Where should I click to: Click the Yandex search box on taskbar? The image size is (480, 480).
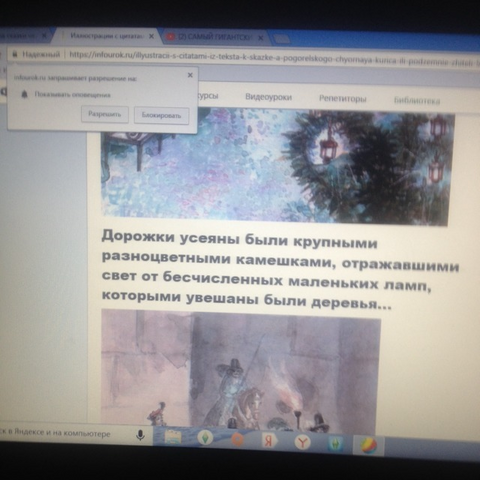click(x=67, y=434)
